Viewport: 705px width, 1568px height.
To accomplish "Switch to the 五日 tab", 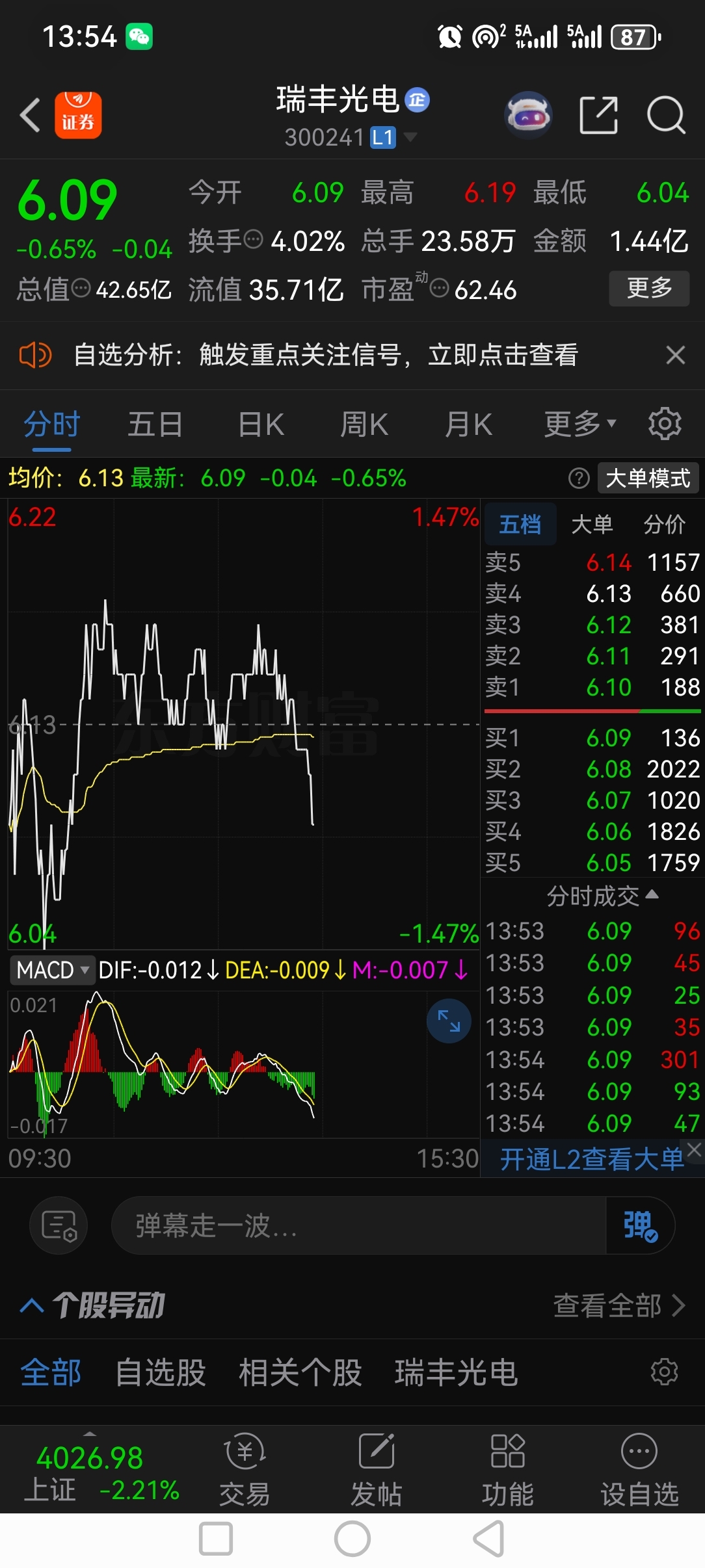I will 155,424.
